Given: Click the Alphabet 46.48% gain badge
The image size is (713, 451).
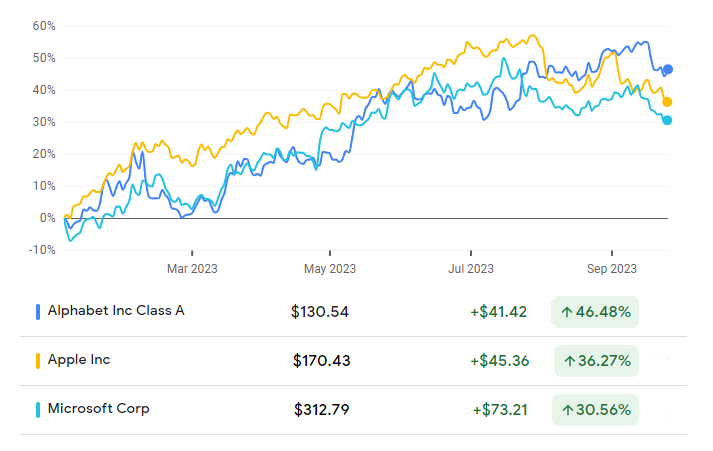Looking at the screenshot, I should point(595,312).
